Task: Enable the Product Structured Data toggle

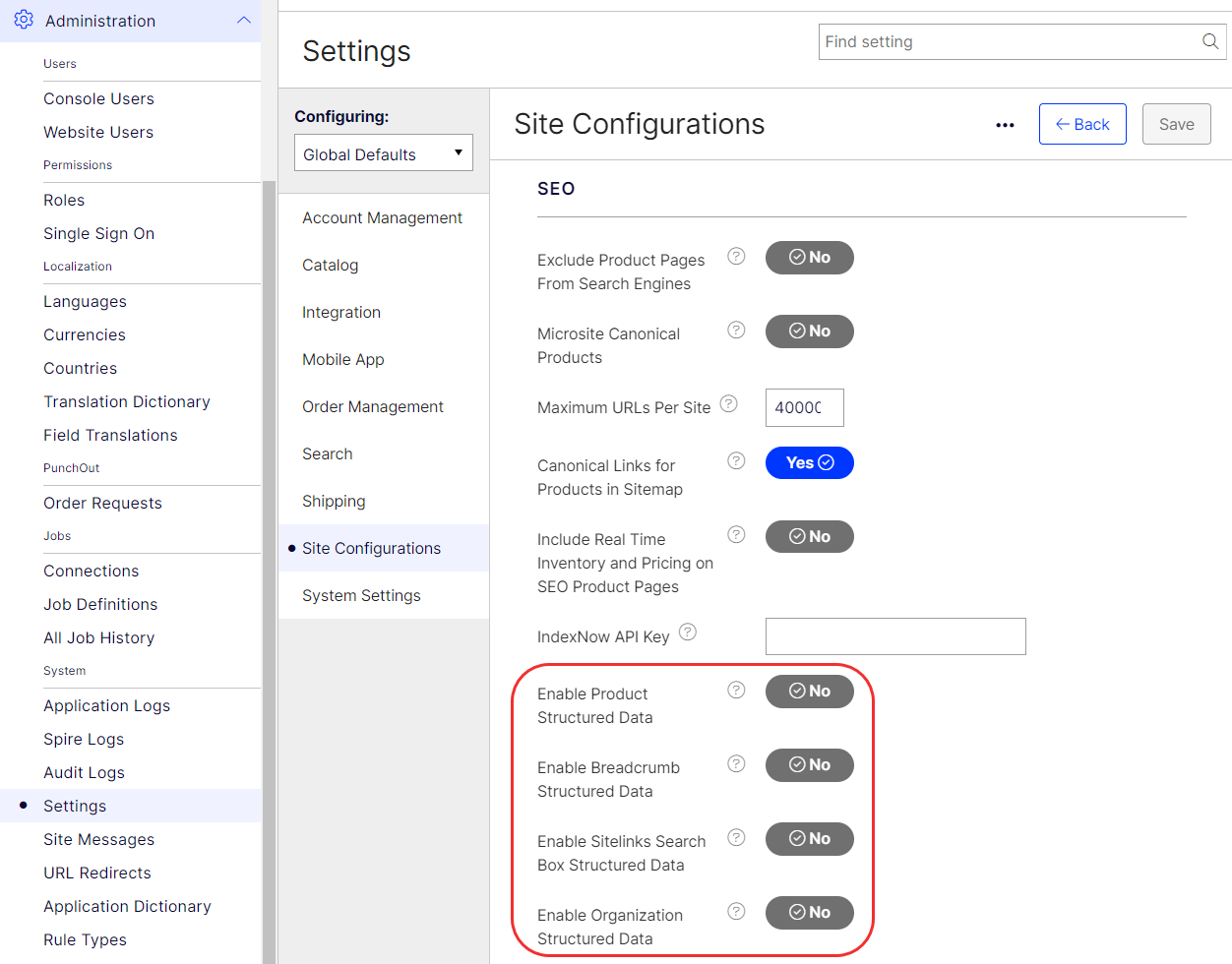Action: click(x=809, y=692)
